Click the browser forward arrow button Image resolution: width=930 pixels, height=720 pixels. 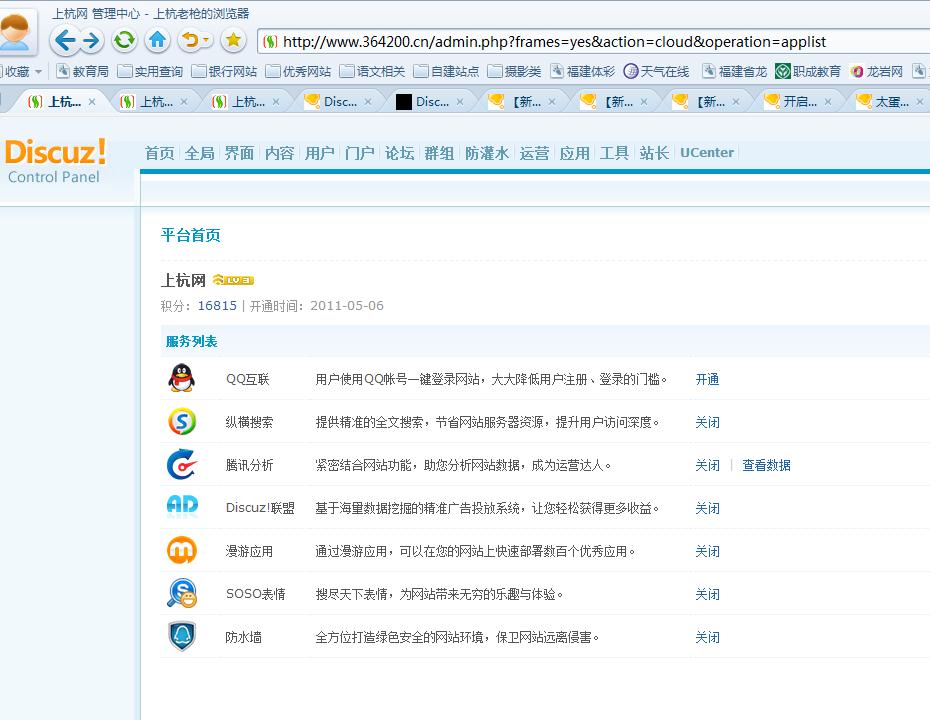coord(91,40)
